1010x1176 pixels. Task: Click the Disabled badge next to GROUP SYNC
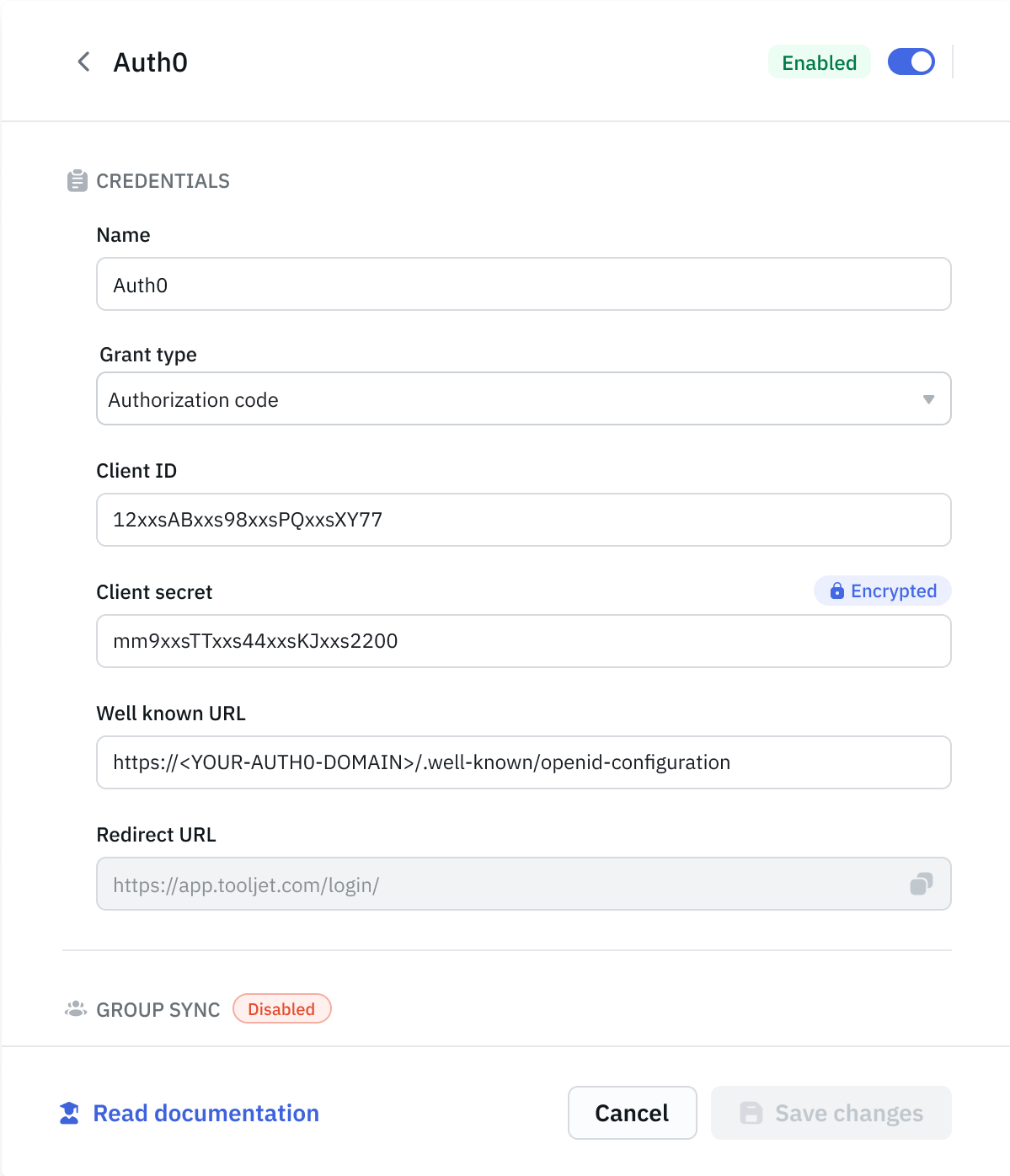tap(281, 1008)
